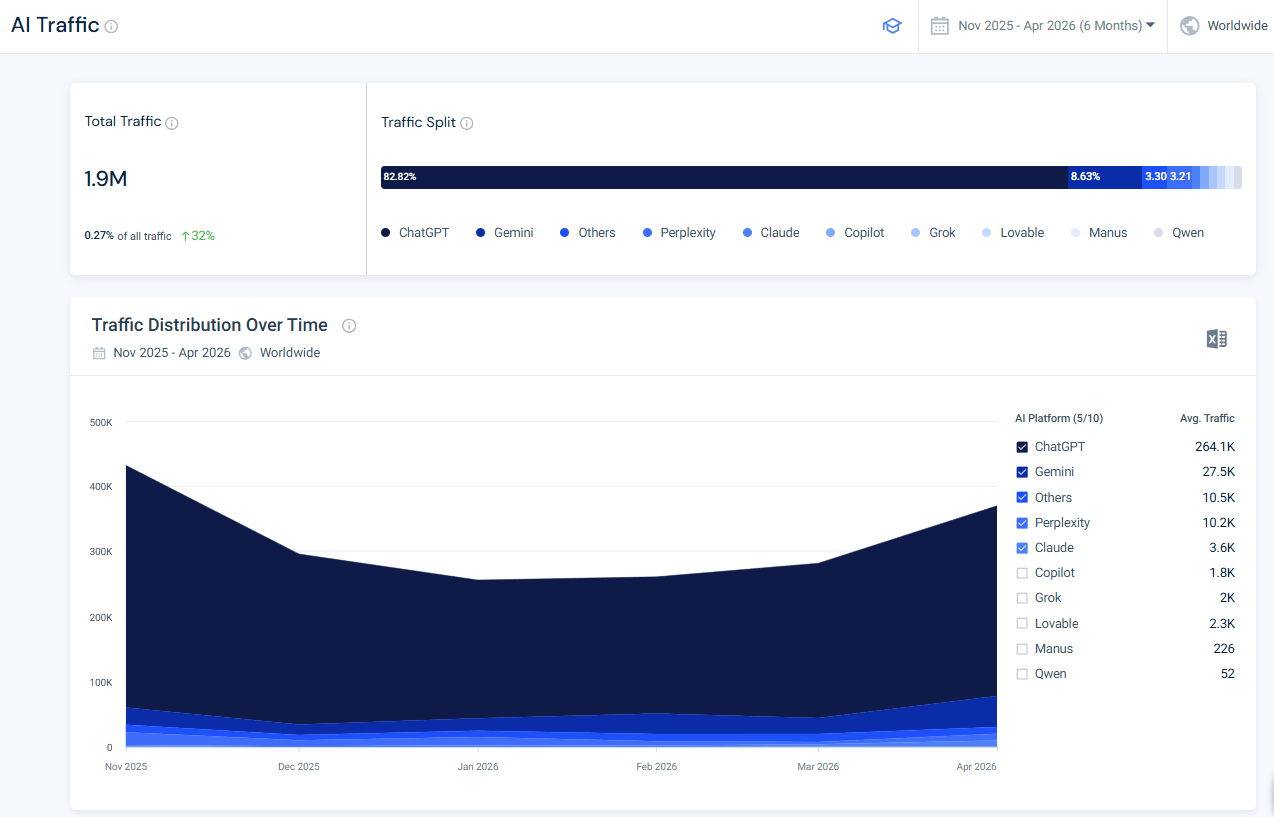Click Others legend item under Traffic Split
This screenshot has height=817, width=1274.
588,233
